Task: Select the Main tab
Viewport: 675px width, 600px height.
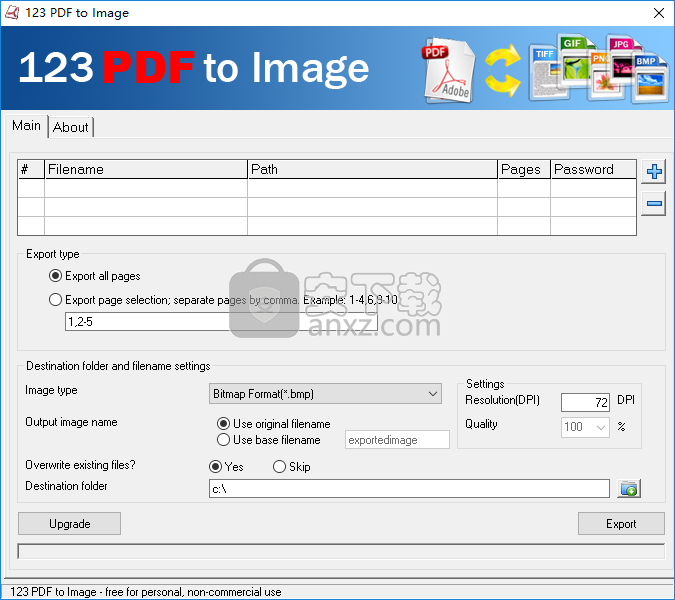Action: 26,125
